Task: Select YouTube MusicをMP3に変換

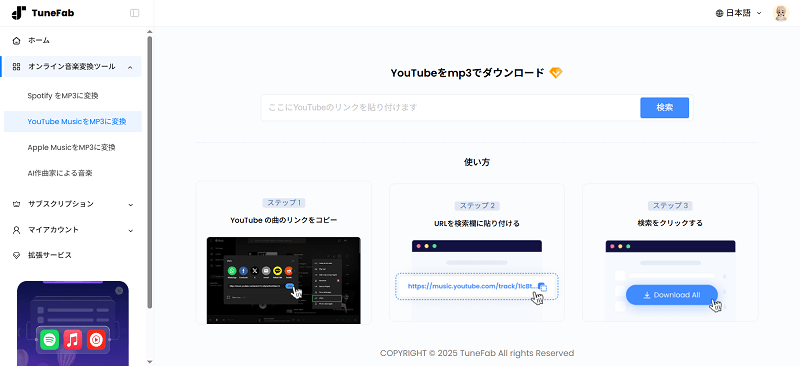Action: click(x=72, y=121)
